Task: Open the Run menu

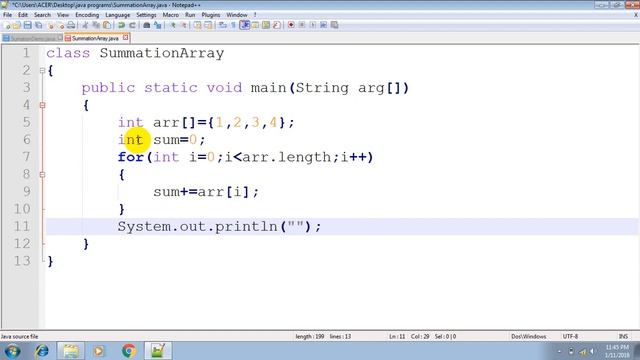Action: click(x=190, y=15)
